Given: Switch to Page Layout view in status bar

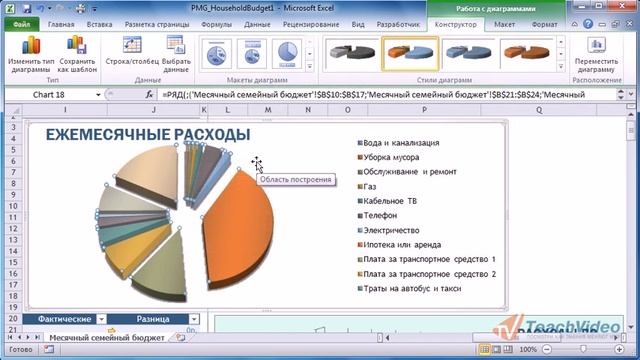Looking at the screenshot, I should point(496,349).
